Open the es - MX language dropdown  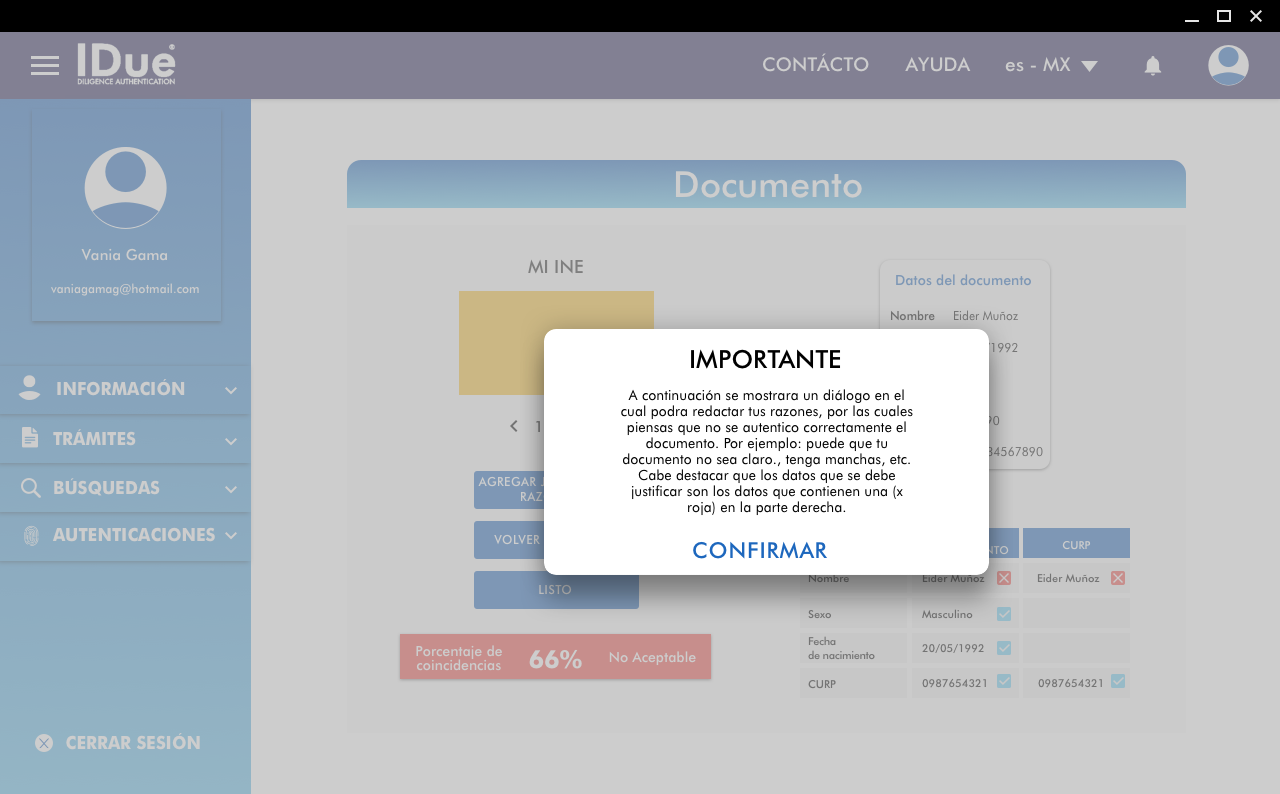[x=1051, y=66]
